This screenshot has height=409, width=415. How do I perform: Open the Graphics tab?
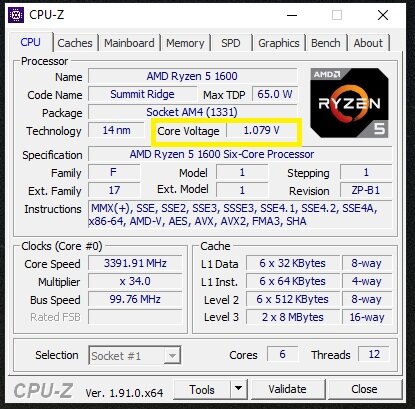279,43
